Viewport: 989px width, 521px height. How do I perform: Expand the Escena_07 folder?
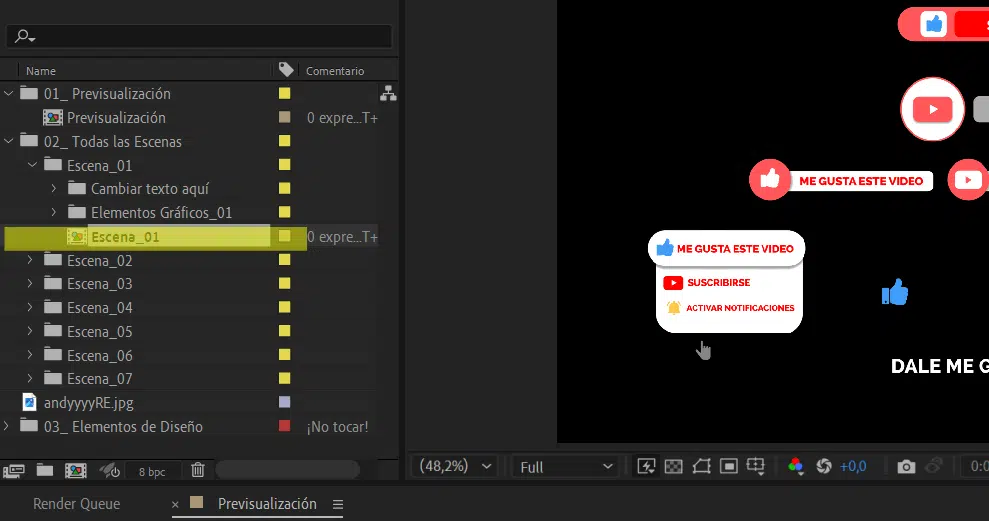pyautogui.click(x=30, y=378)
